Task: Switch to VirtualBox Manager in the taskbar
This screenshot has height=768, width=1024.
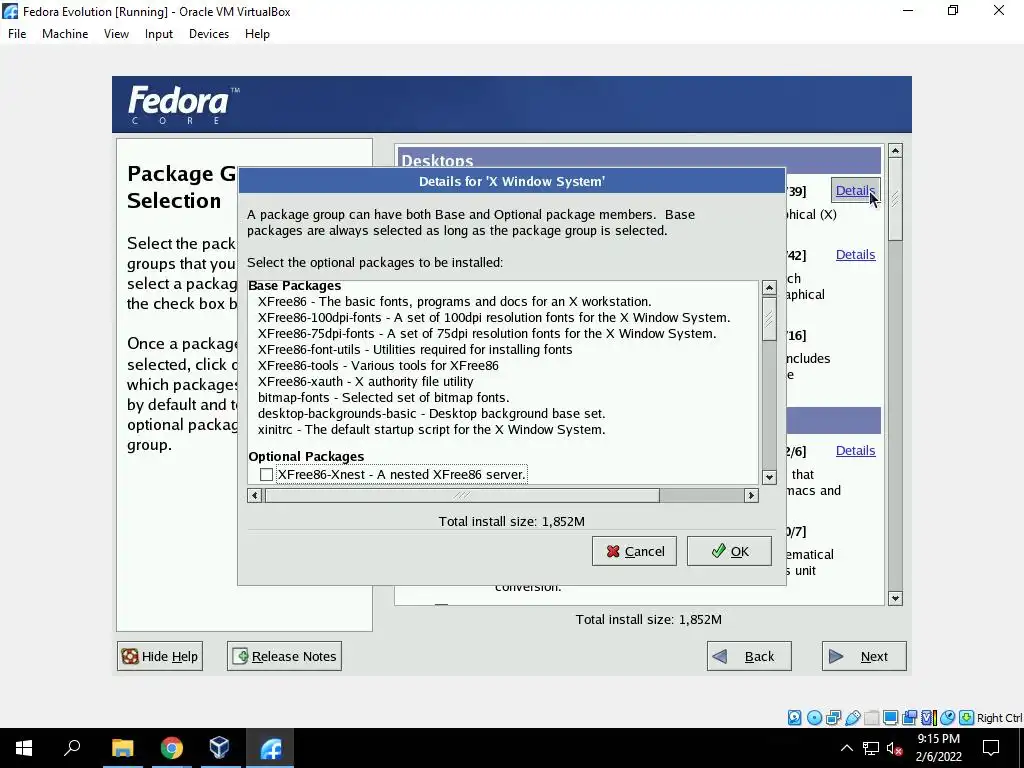Action: tap(219, 748)
